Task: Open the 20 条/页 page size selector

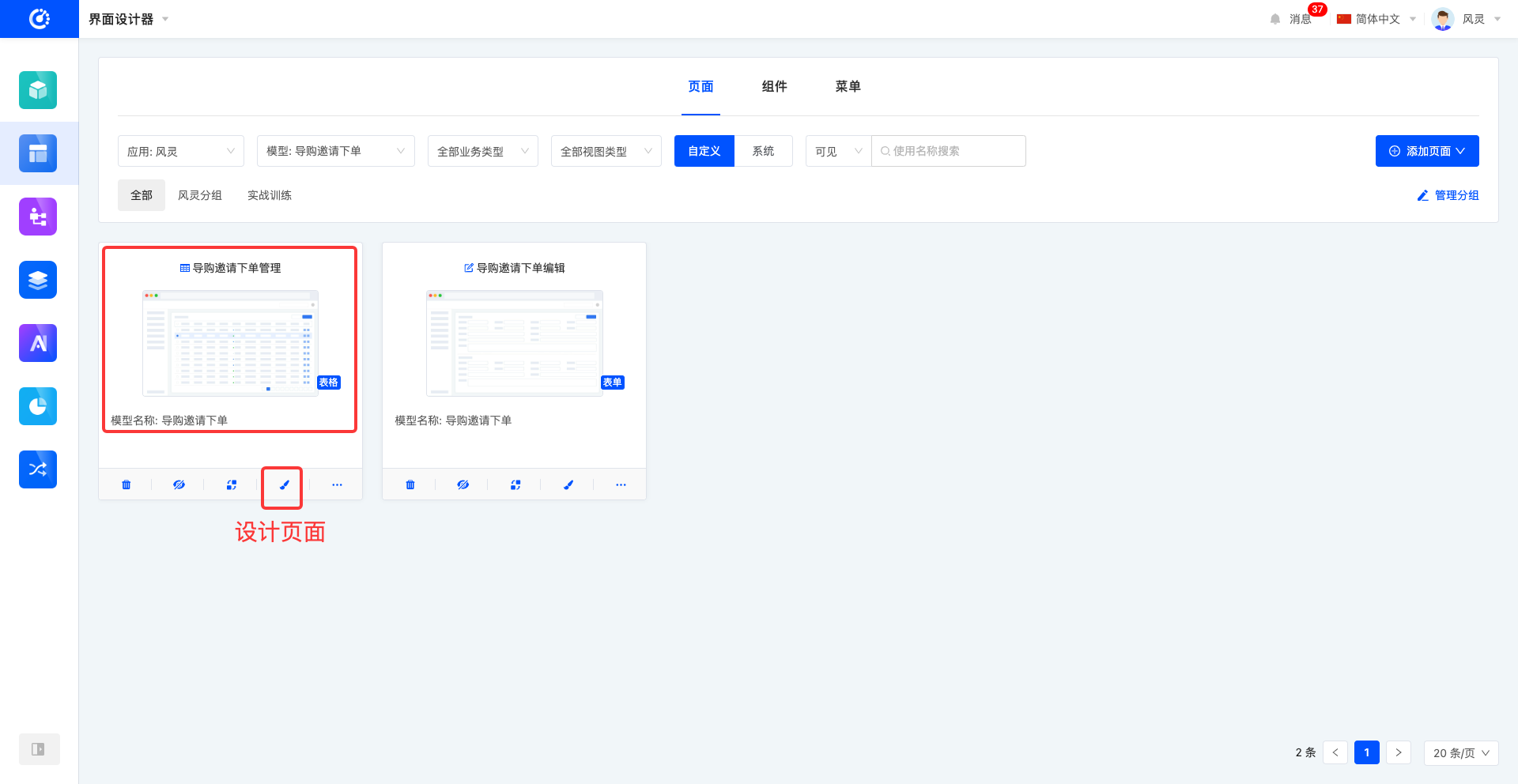Action: 1460,753
